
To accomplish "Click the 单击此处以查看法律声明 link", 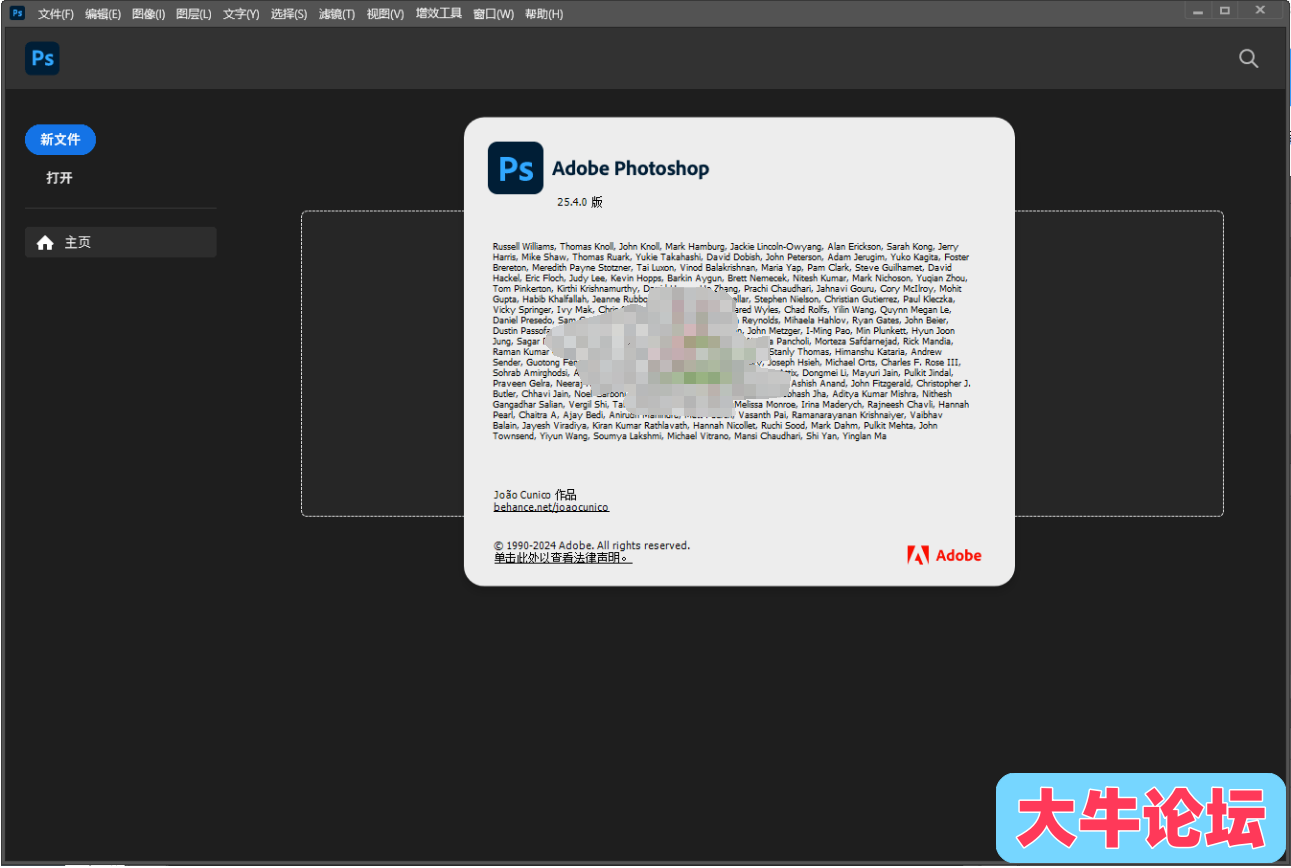I will 563,558.
